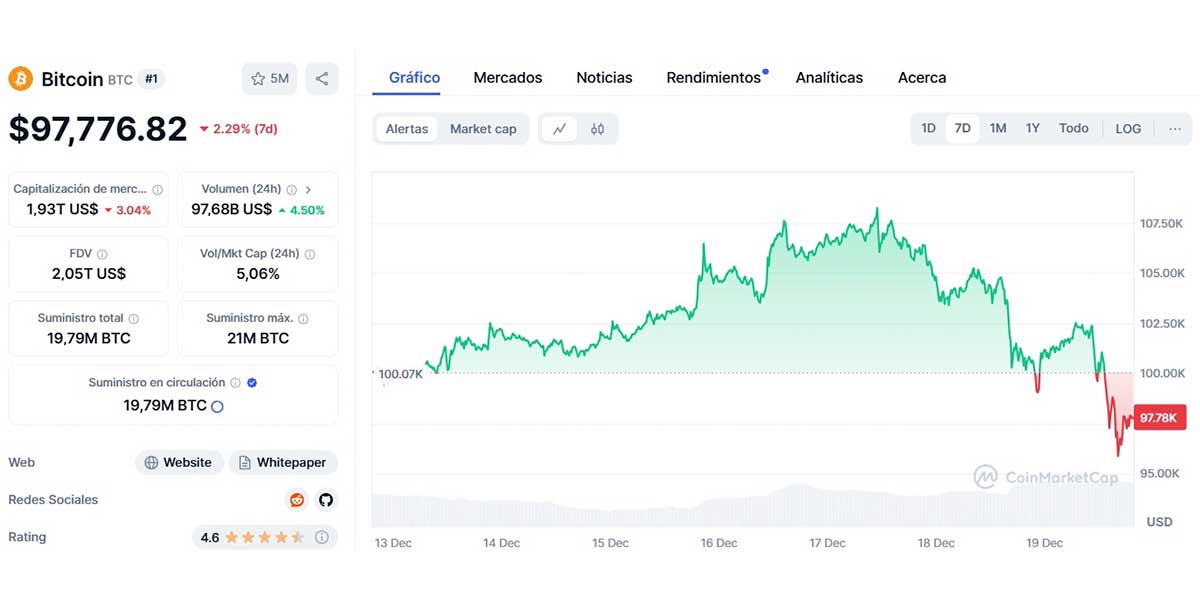Viewport: 1200px width, 600px height.
Task: Open info icon beside the Rating stars
Action: click(x=322, y=538)
